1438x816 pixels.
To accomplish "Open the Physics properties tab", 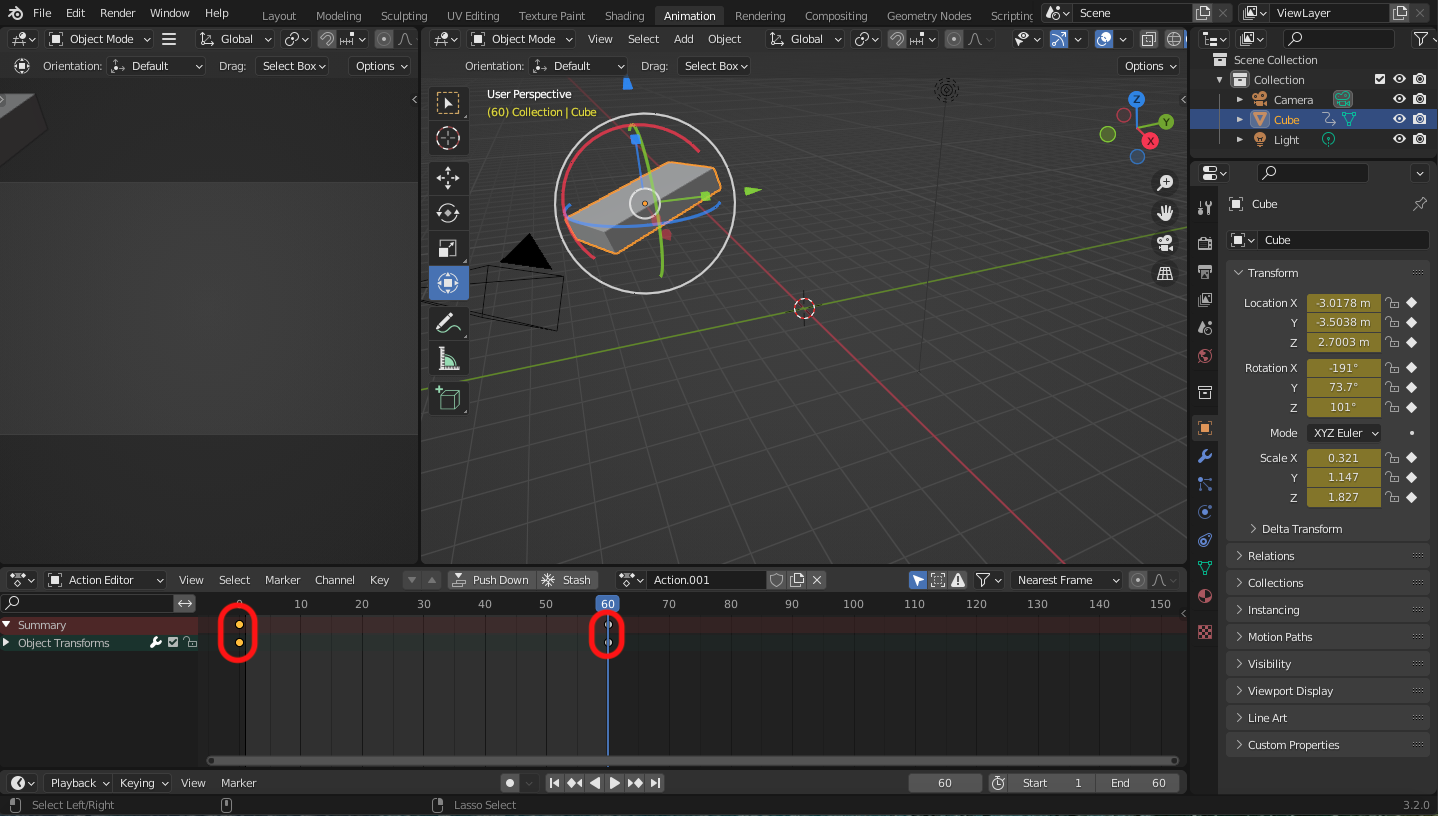I will pyautogui.click(x=1205, y=512).
